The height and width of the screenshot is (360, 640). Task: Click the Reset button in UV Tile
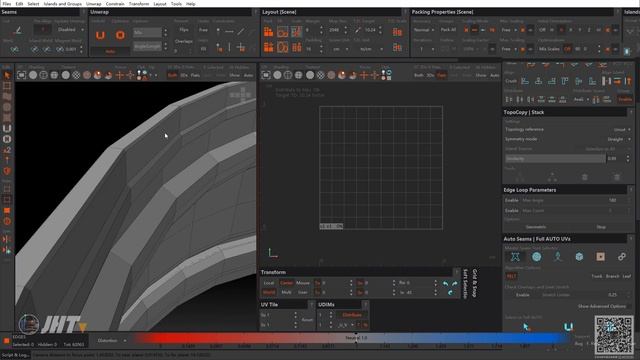pos(307,320)
